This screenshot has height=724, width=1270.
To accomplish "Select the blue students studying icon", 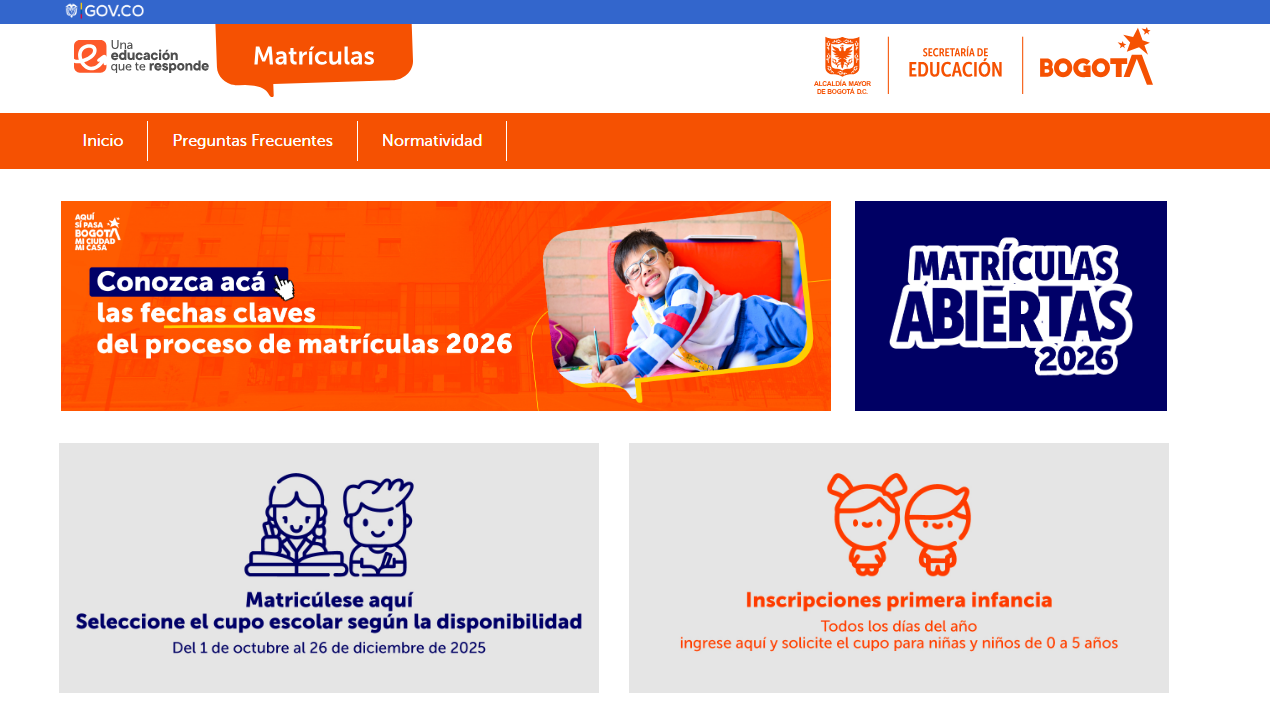I will click(329, 525).
